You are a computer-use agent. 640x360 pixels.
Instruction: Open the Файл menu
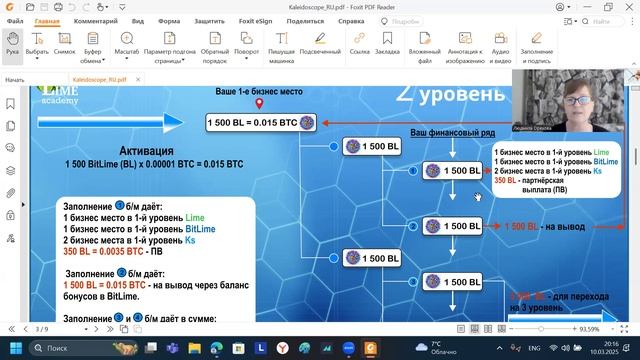pos(15,21)
